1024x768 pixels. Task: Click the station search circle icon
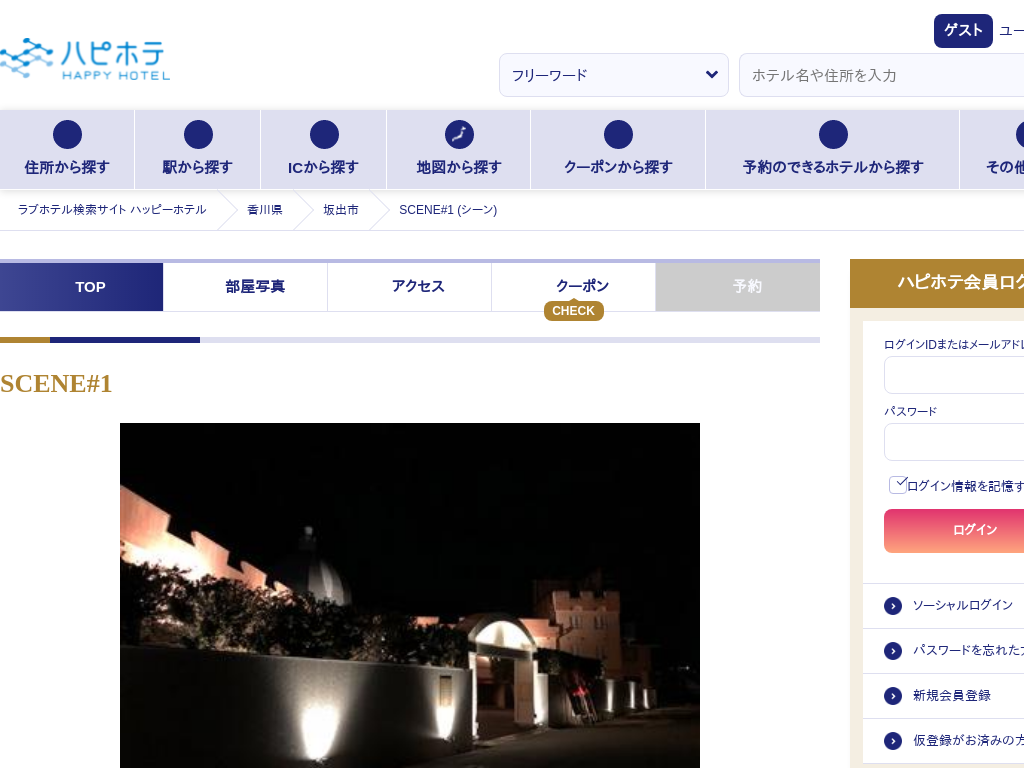[x=198, y=135]
